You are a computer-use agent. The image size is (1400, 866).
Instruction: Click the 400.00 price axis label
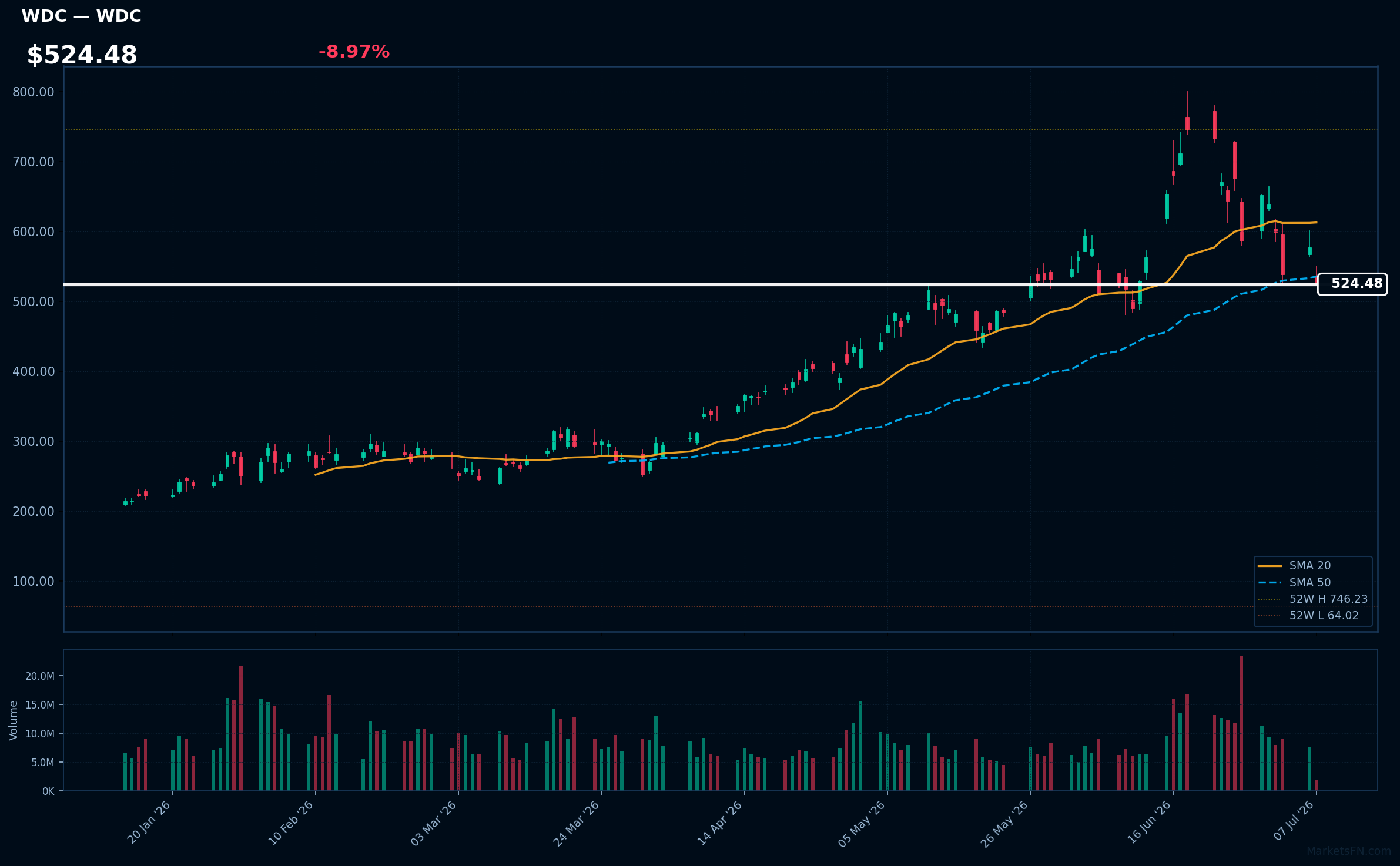34,372
